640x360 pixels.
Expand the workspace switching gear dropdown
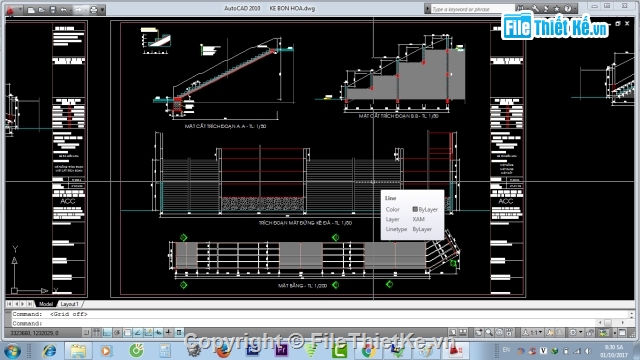click(x=576, y=333)
